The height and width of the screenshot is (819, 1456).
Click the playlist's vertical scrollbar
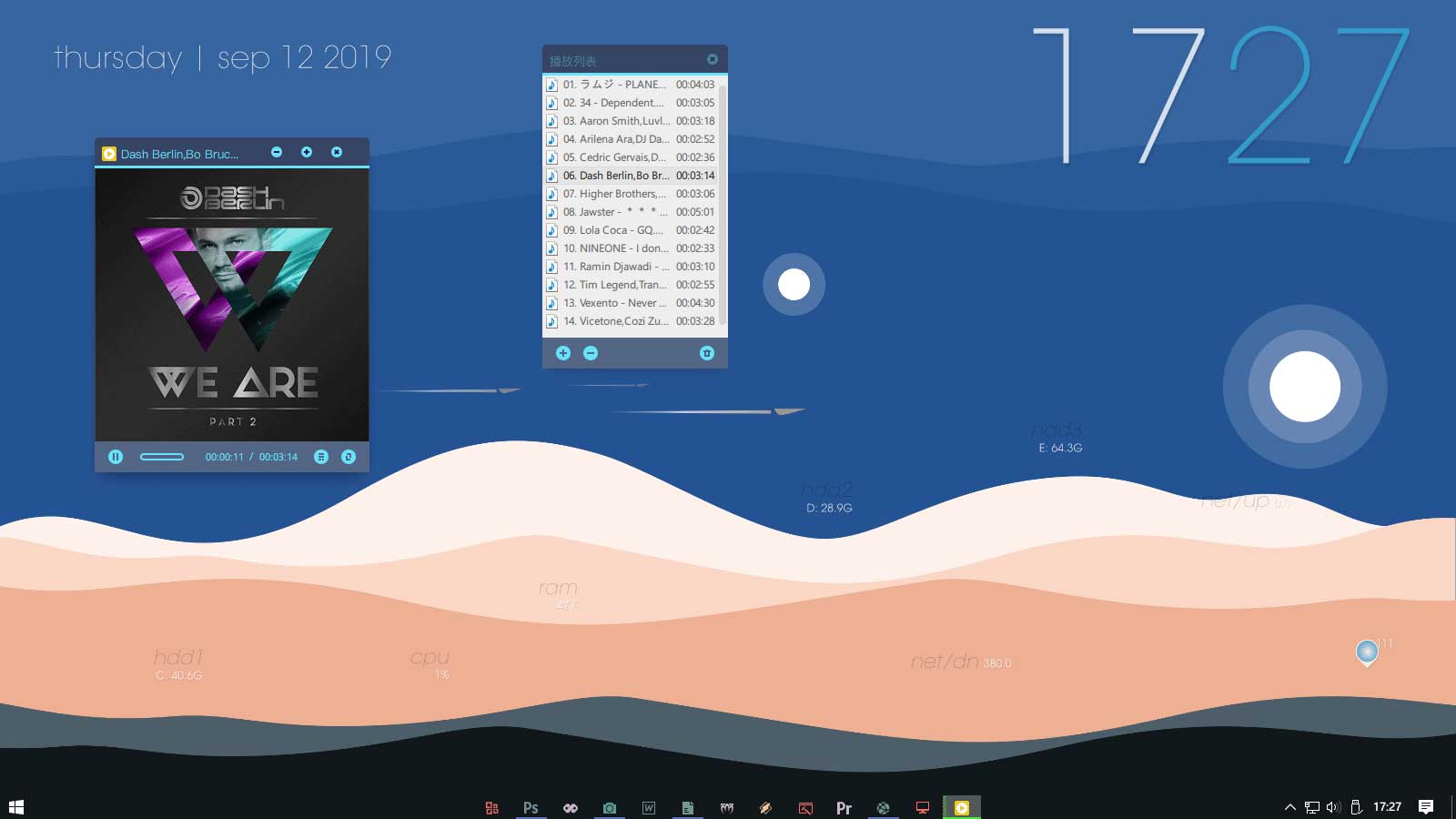coord(723,205)
